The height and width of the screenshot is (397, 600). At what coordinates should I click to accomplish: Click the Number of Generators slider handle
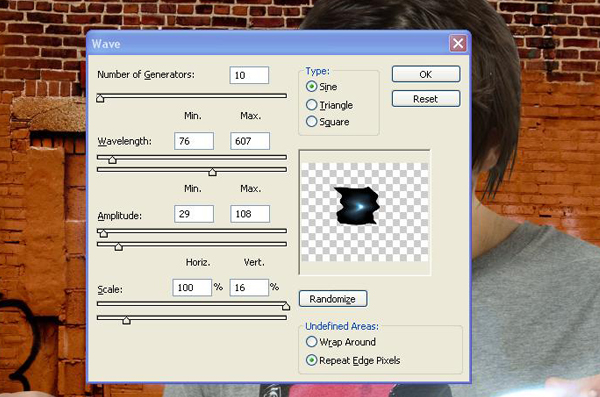click(100, 98)
